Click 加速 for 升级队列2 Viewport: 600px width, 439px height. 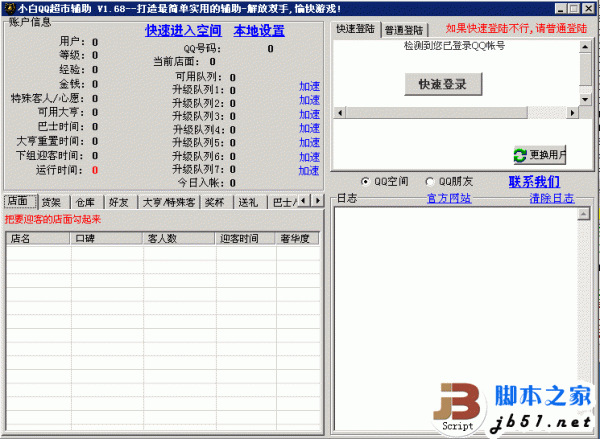(x=309, y=100)
